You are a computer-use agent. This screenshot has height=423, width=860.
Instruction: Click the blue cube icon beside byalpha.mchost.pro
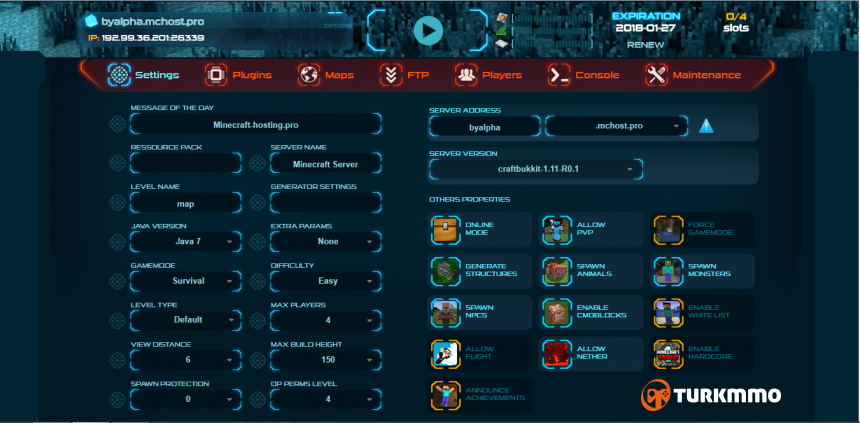coord(90,21)
